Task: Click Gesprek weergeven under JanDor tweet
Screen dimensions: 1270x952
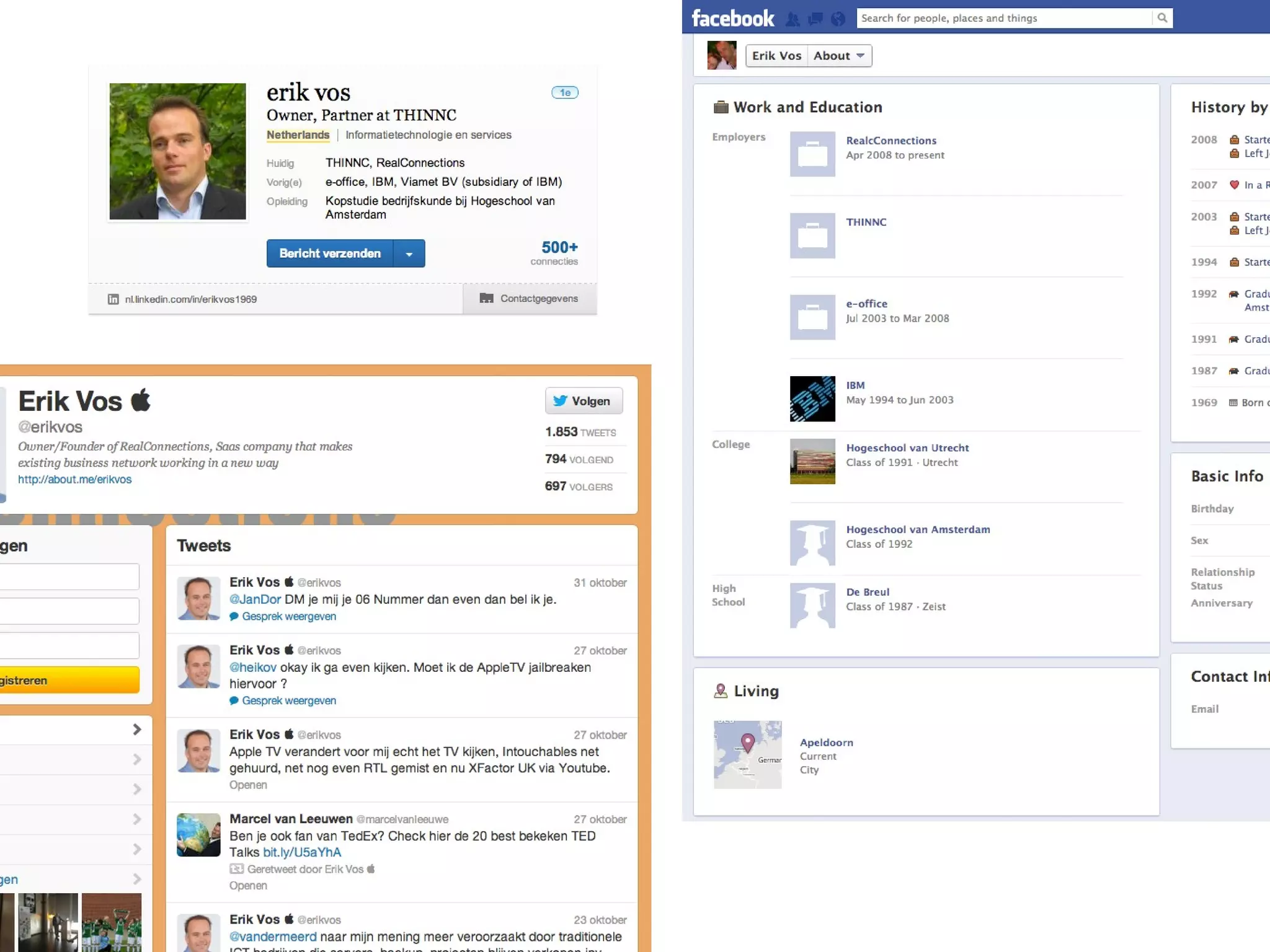Action: [288, 616]
